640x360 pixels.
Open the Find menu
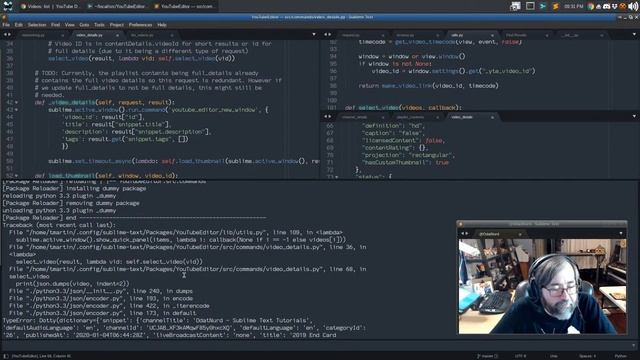click(56, 25)
